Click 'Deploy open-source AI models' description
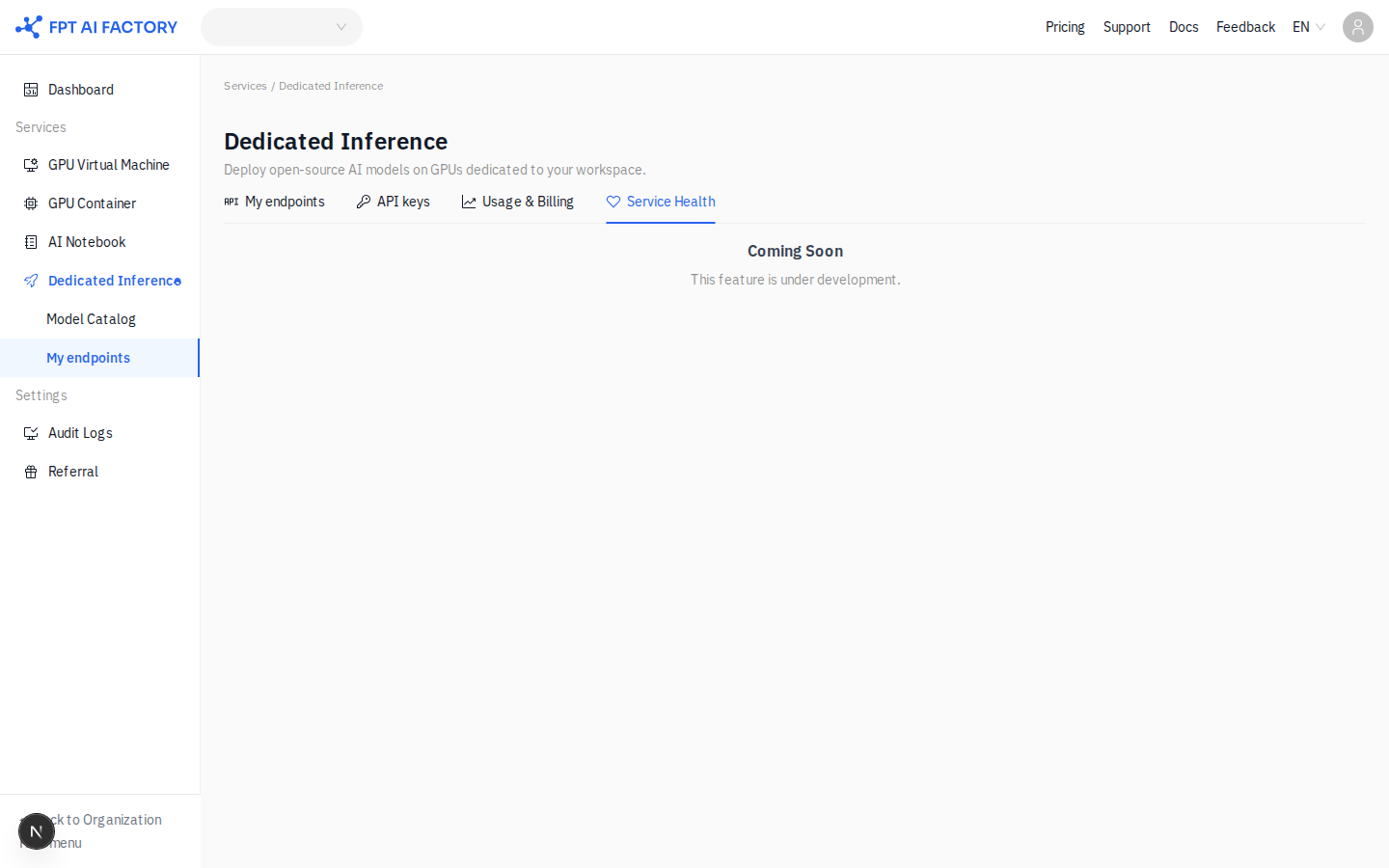This screenshot has height=868, width=1389. pos(435,170)
